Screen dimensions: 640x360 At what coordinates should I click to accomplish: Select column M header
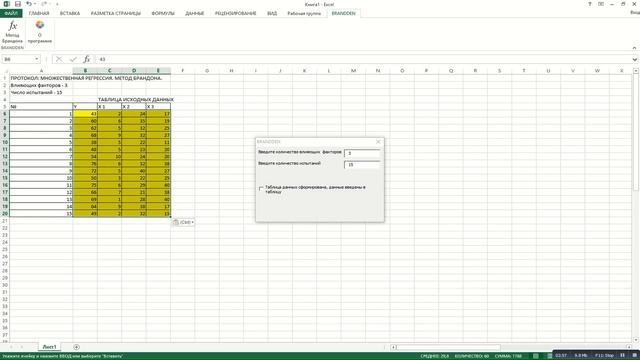pos(353,71)
